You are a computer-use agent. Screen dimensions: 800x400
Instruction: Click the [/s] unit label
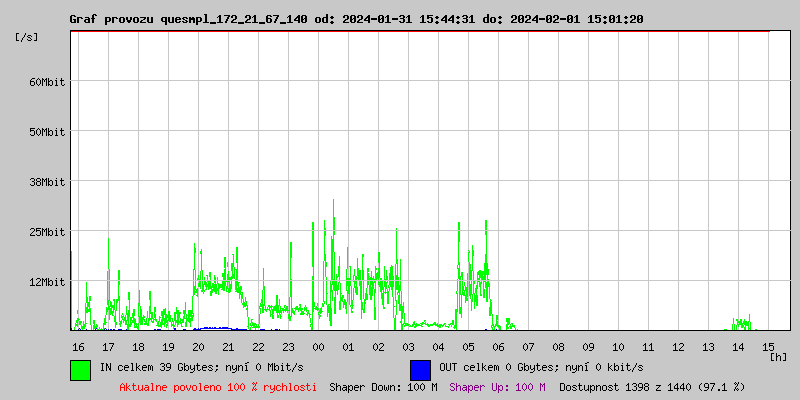tap(27, 37)
